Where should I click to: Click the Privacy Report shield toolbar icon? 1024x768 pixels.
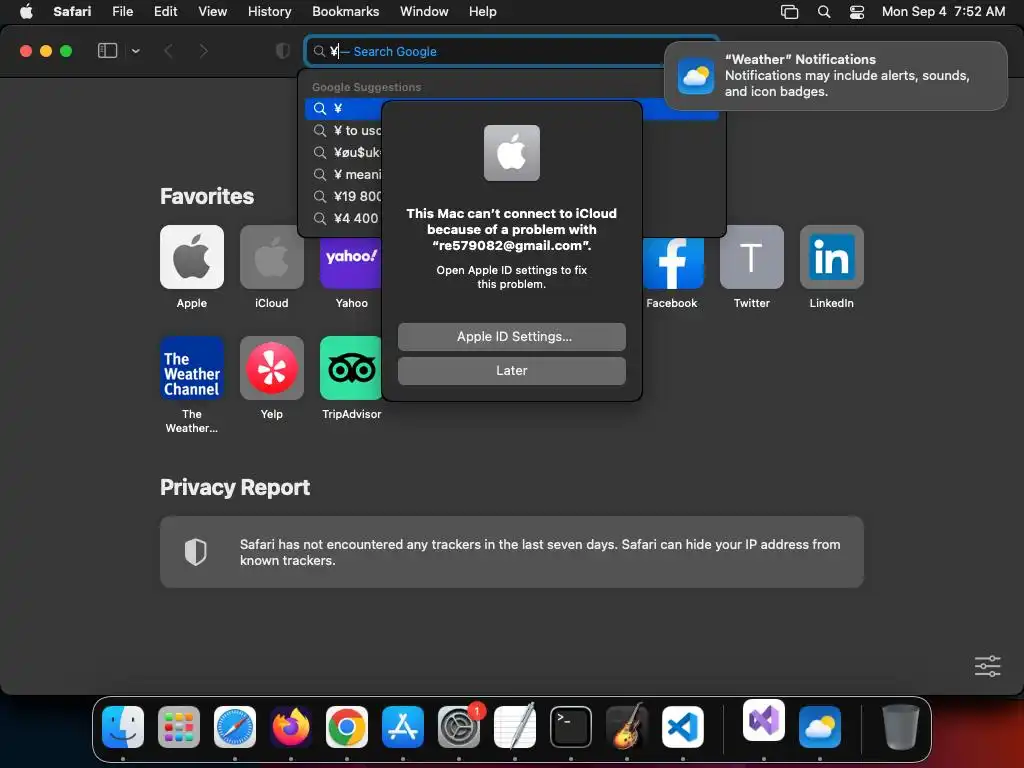point(283,51)
